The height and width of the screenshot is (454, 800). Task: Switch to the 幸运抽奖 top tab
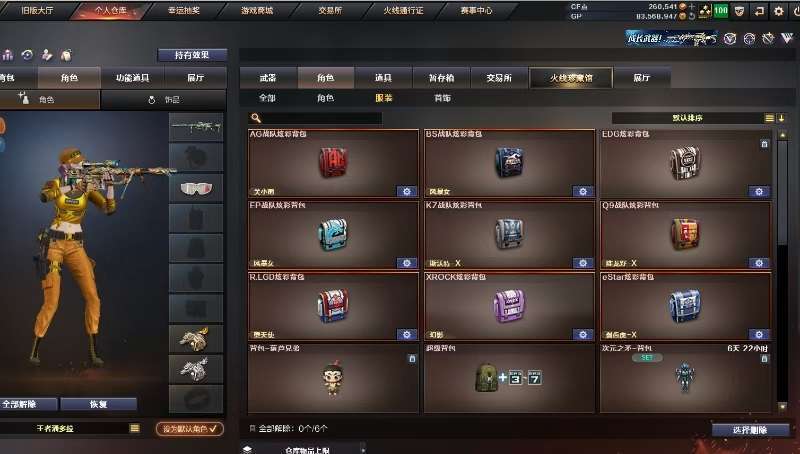184,10
